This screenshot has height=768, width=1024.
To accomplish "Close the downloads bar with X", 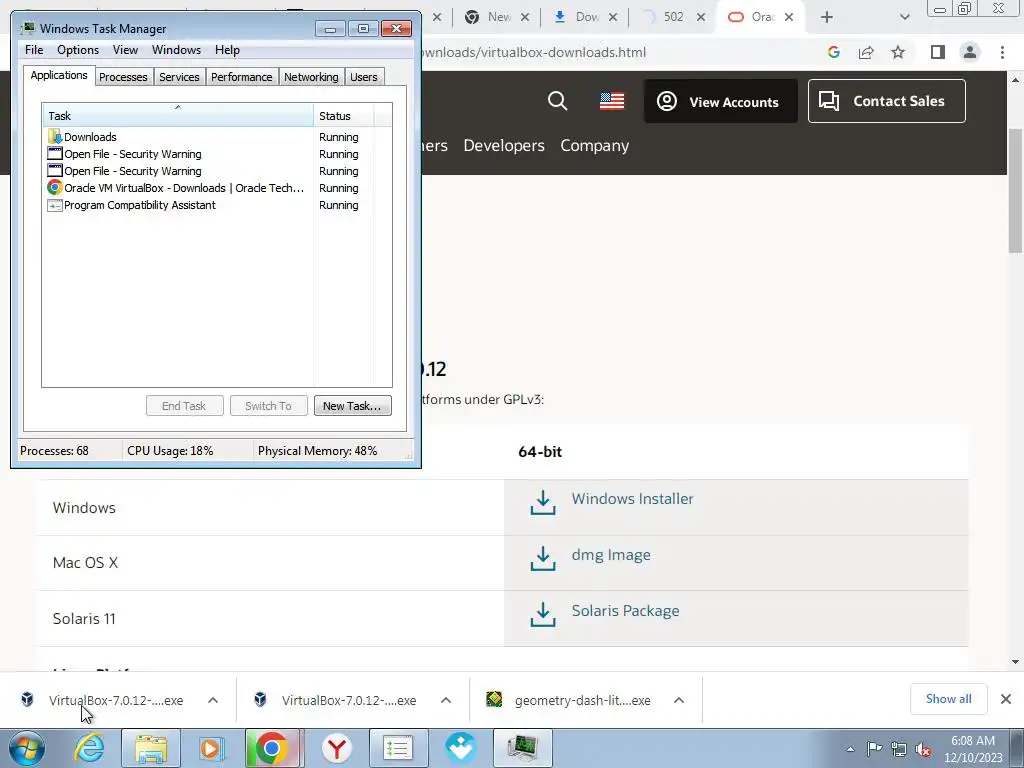I will pyautogui.click(x=1006, y=699).
